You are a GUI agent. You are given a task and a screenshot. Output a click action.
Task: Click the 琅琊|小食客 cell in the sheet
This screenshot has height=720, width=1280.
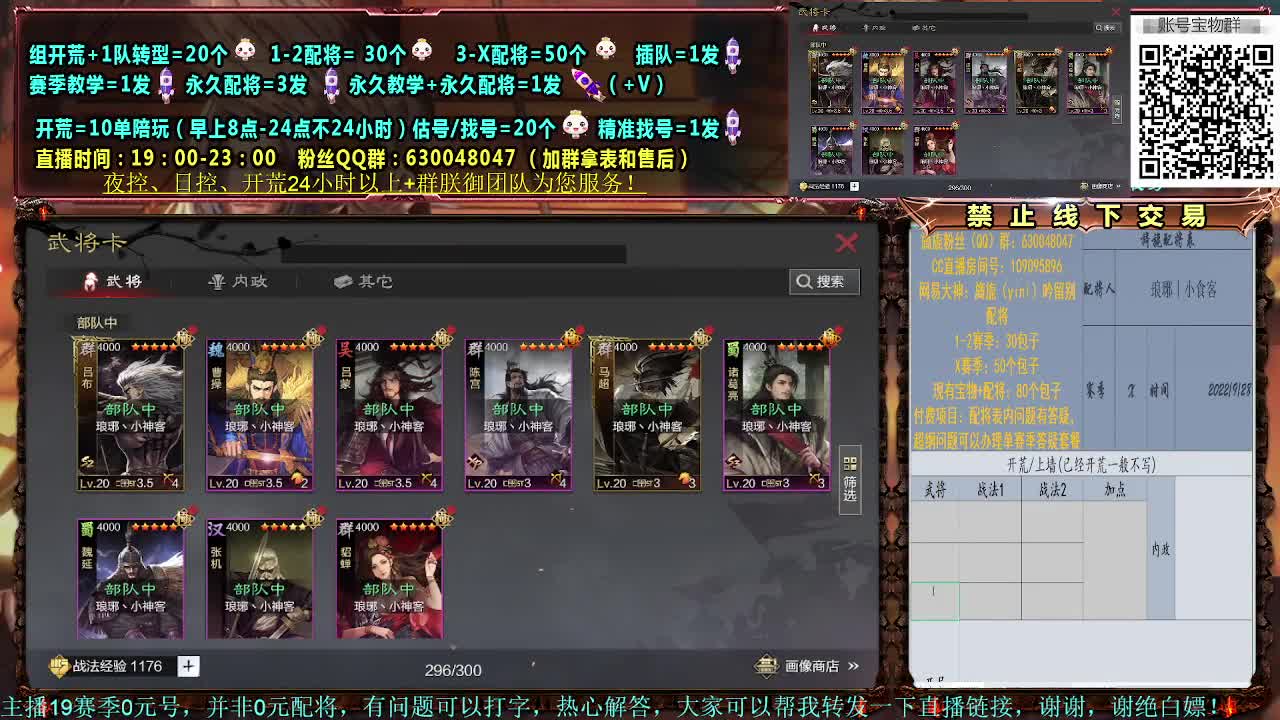1183,289
